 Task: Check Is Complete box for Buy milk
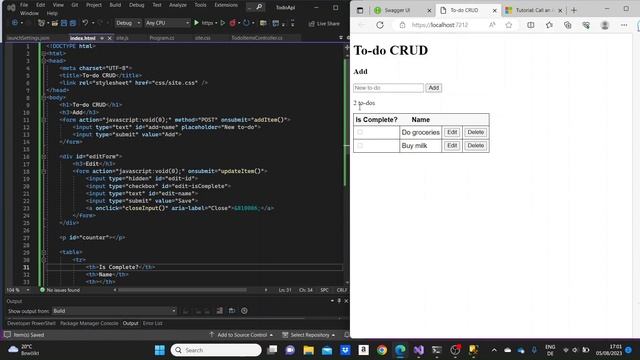pos(360,145)
